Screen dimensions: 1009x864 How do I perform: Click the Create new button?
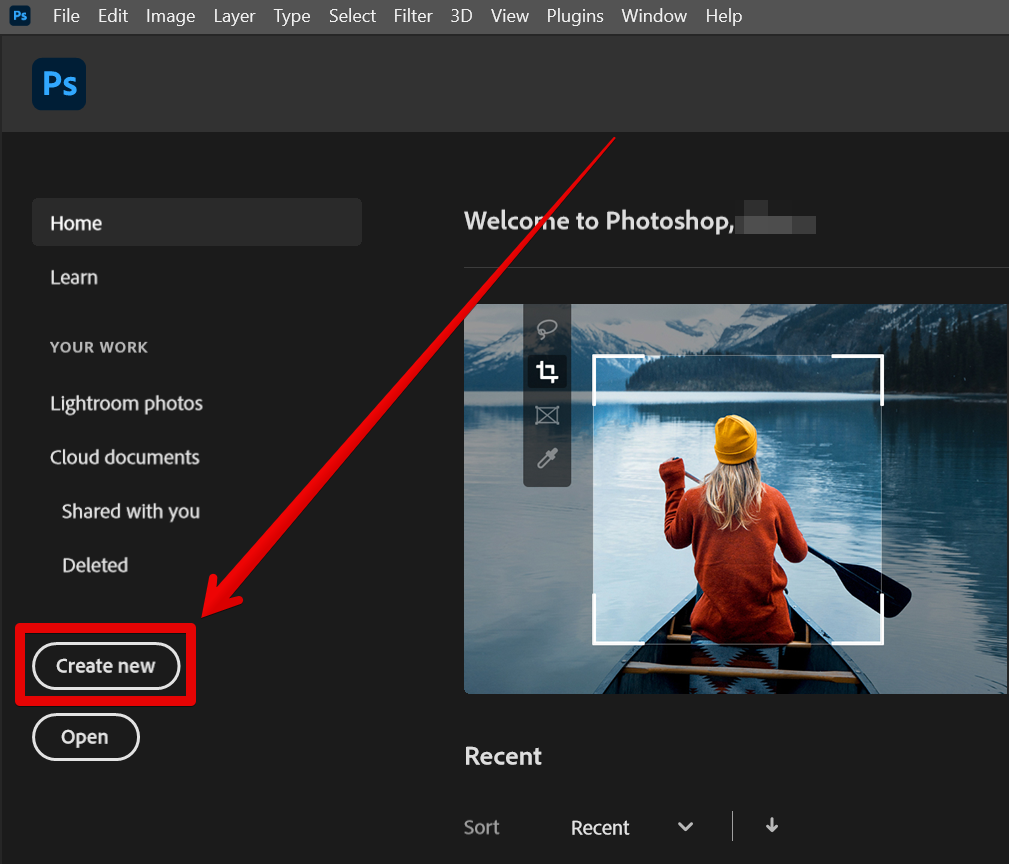point(106,666)
